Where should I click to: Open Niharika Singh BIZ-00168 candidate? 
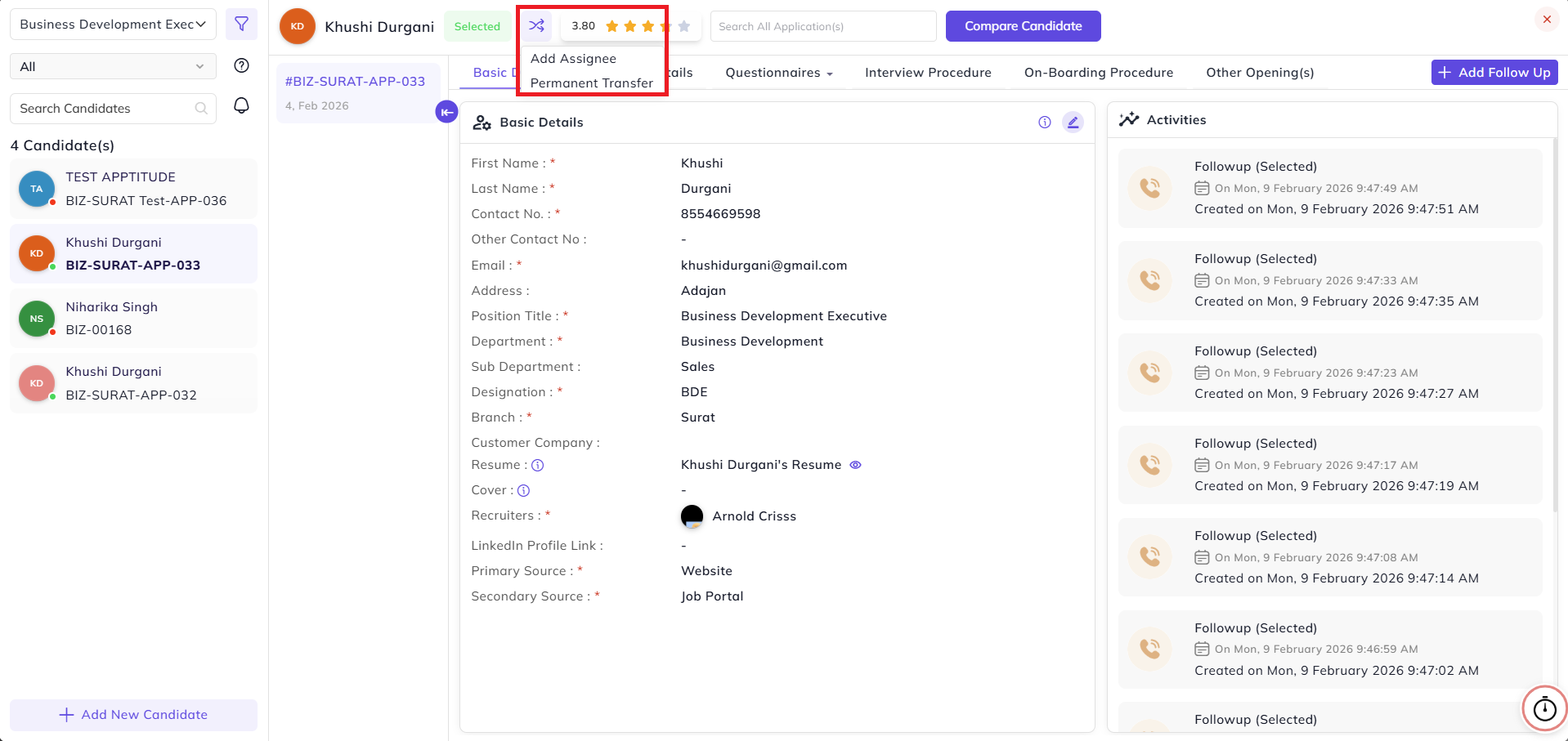(x=133, y=319)
